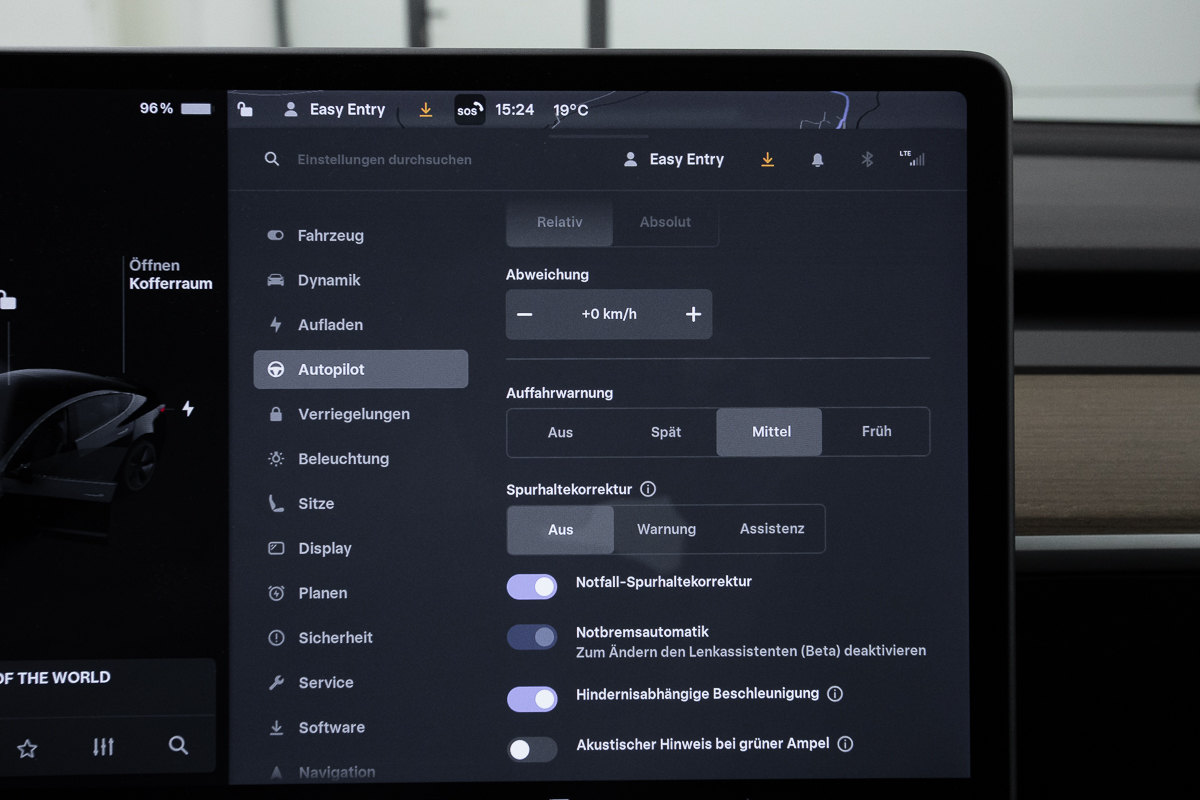1200x800 pixels.
Task: Tap the 19°C temperature reading
Action: click(x=571, y=110)
